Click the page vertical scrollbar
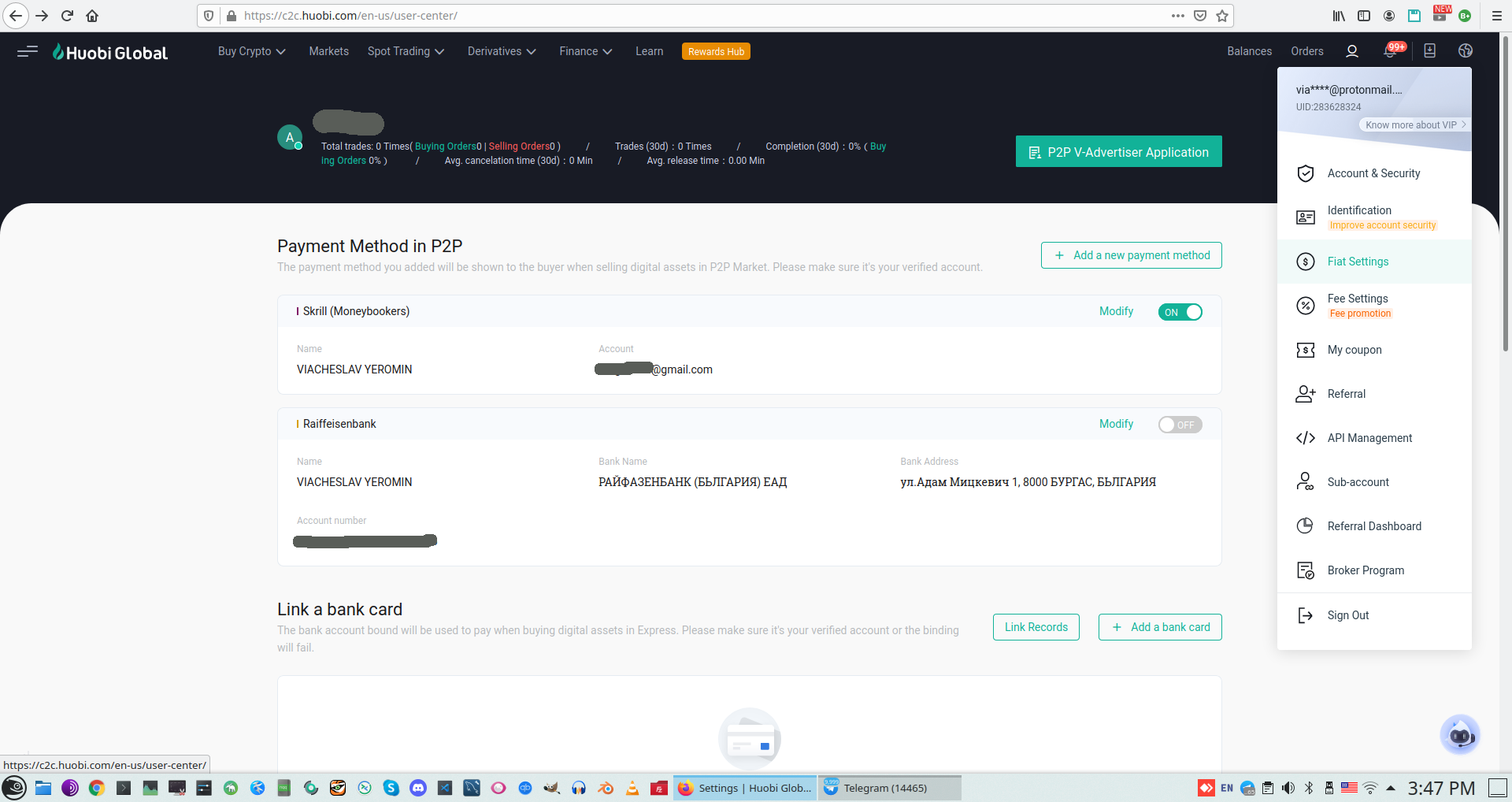The image size is (1512, 802). (1506, 193)
